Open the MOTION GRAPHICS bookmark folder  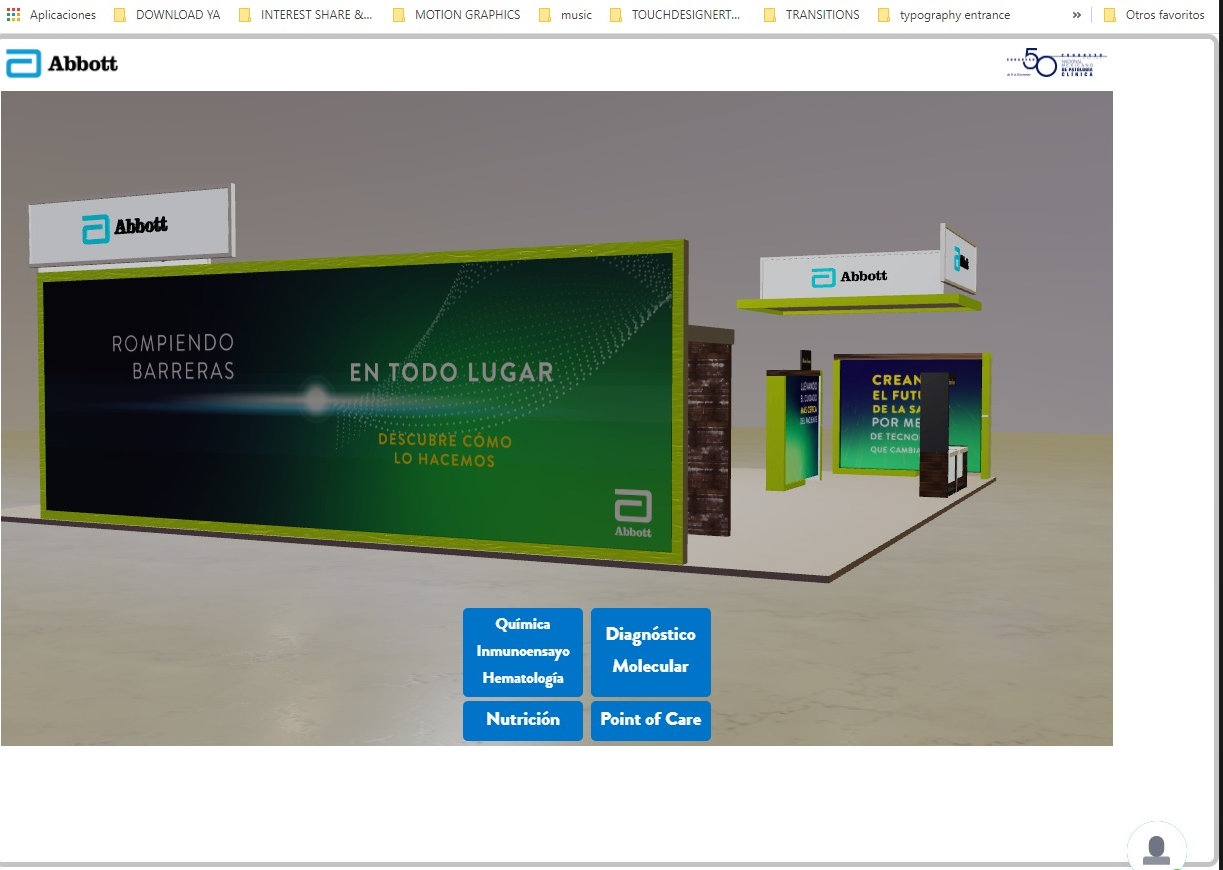point(457,15)
